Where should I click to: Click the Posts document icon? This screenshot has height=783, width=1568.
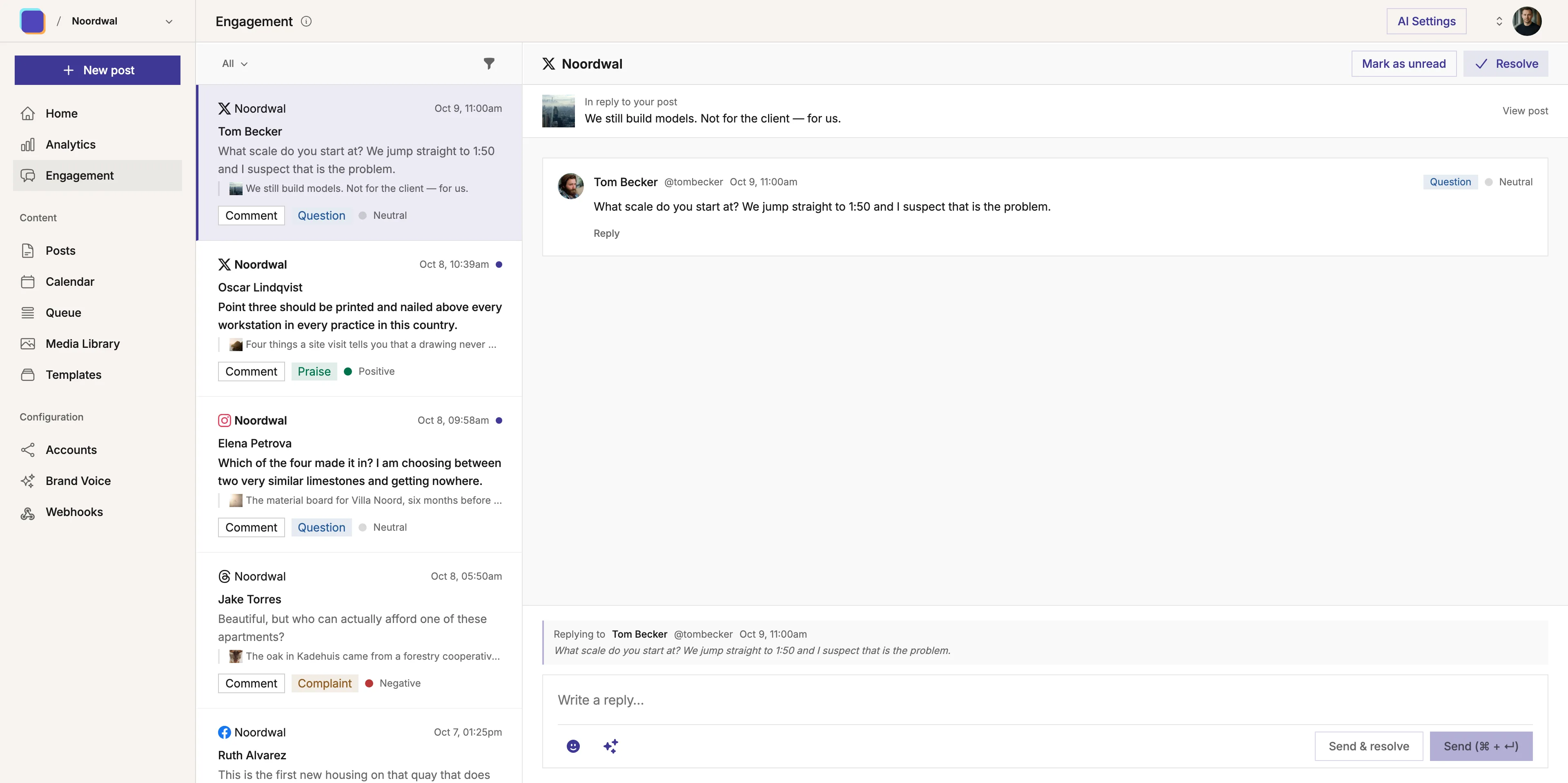(28, 251)
